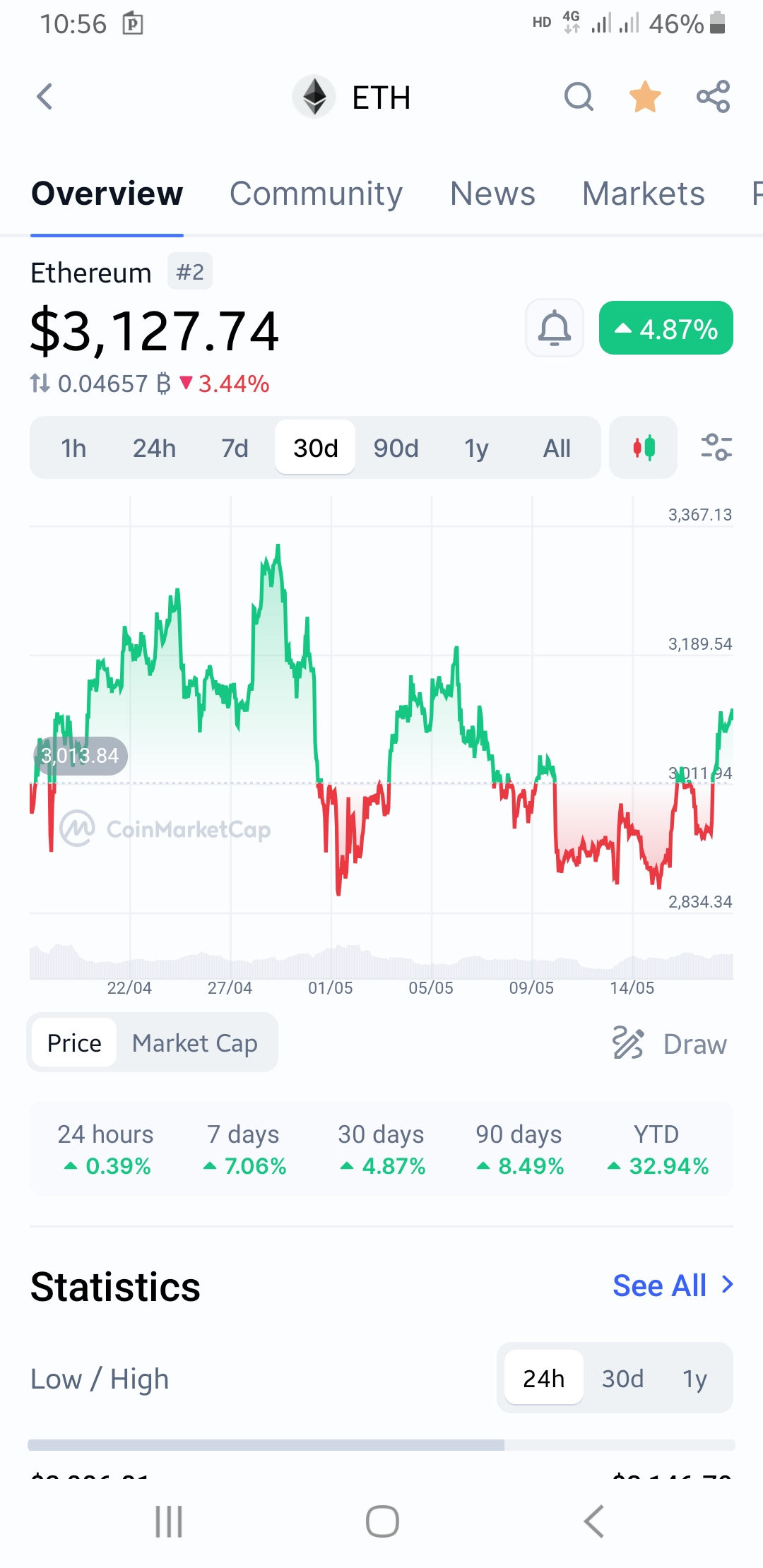Tap the 0.04657 BTC price value
This screenshot has width=763, height=1568.
[x=114, y=384]
